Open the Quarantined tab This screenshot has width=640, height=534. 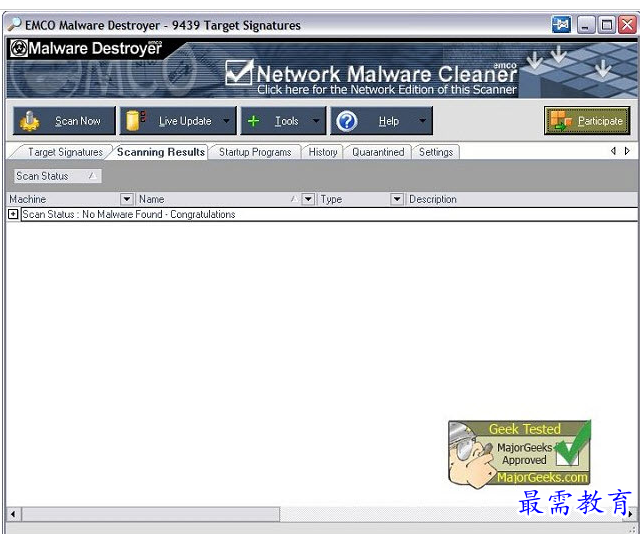(378, 152)
